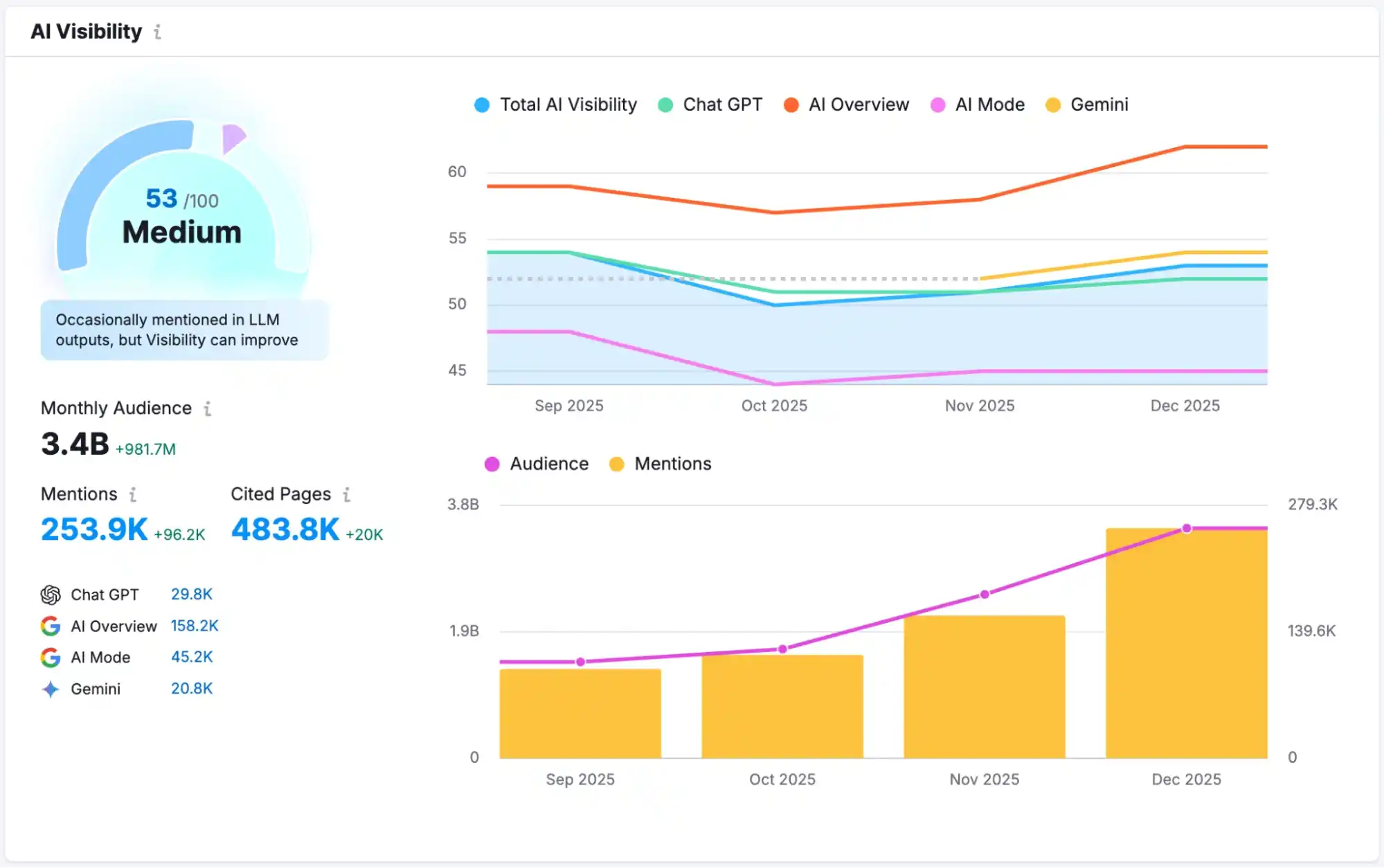This screenshot has width=1384, height=868.
Task: Open the AI Visibility info tooltip
Action: [x=157, y=32]
